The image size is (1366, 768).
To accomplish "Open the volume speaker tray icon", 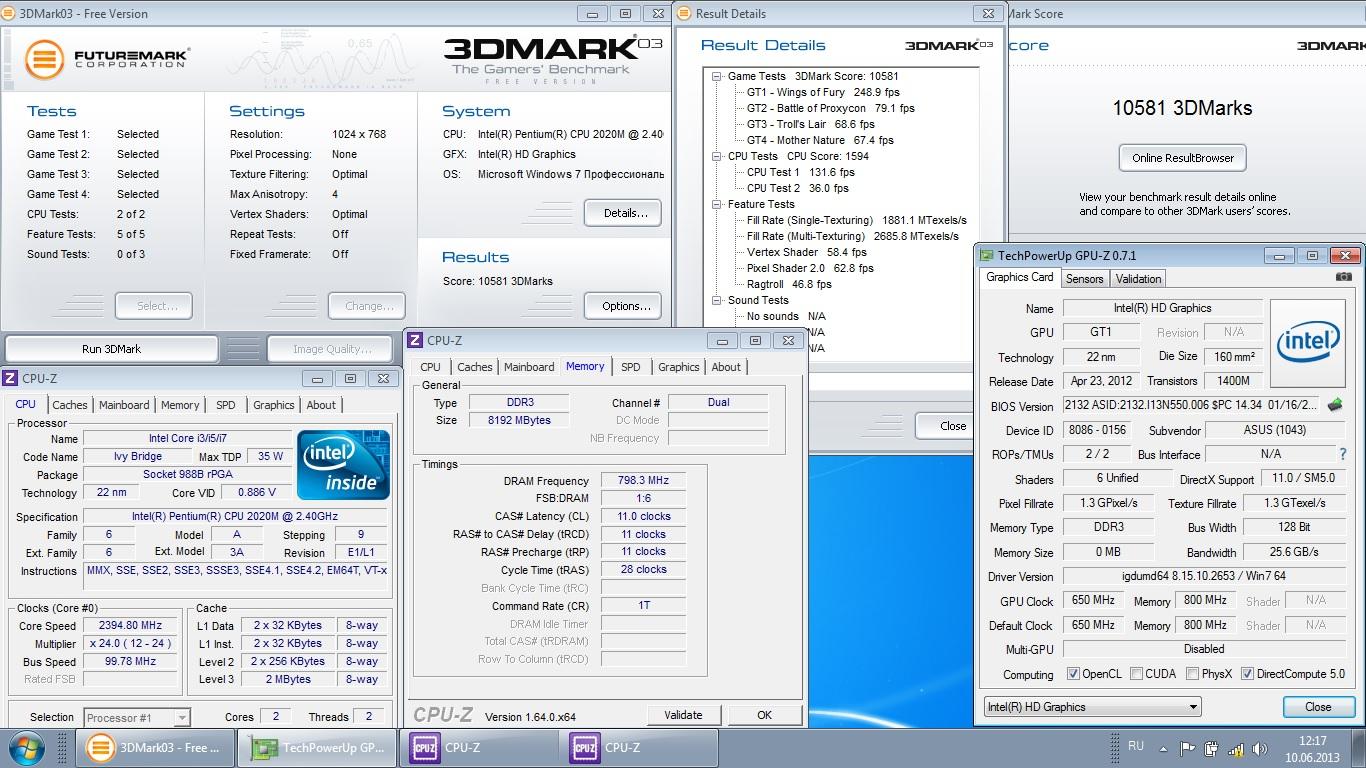I will (1260, 748).
